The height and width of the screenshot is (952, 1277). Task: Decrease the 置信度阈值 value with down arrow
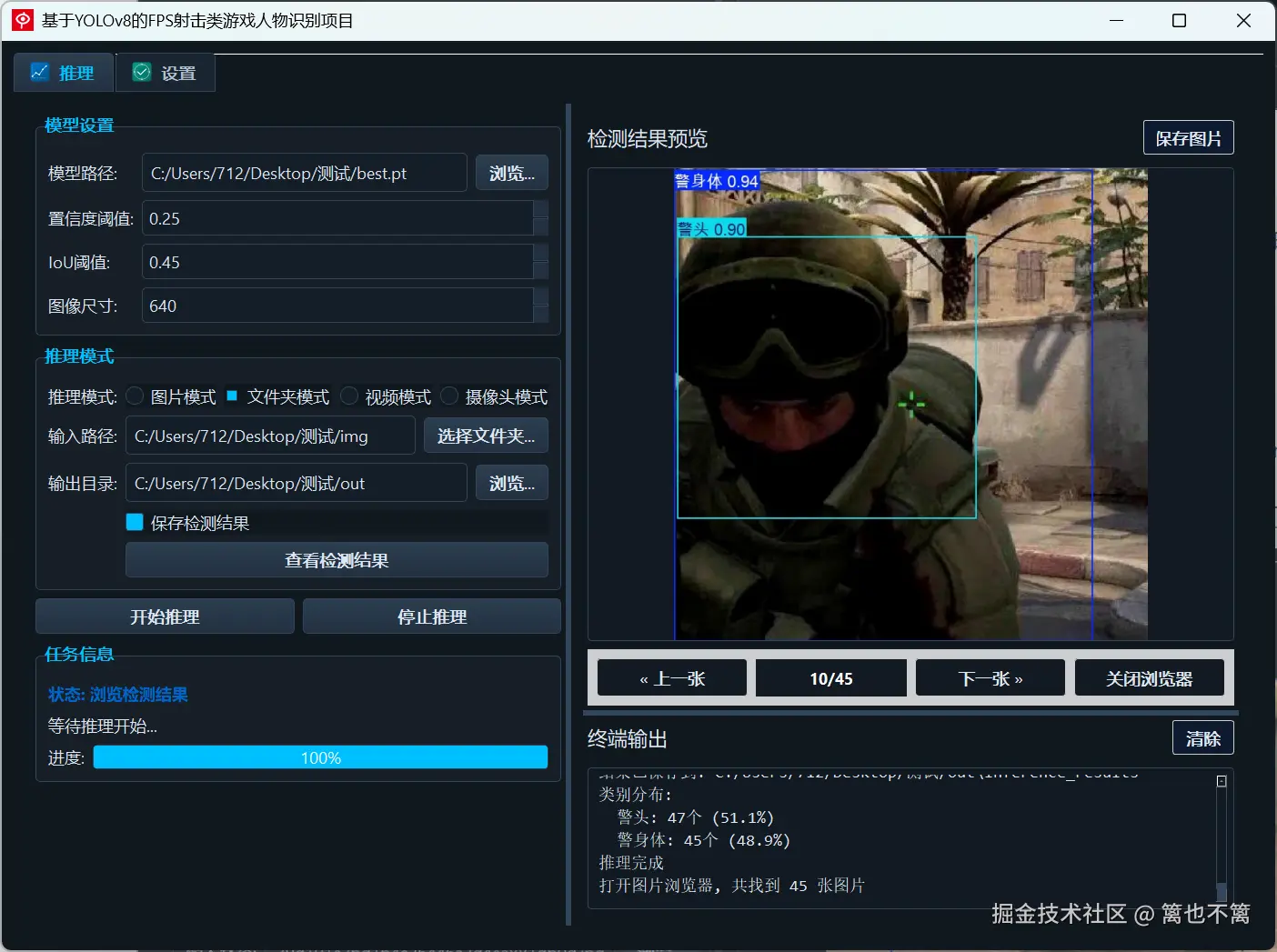pos(540,227)
